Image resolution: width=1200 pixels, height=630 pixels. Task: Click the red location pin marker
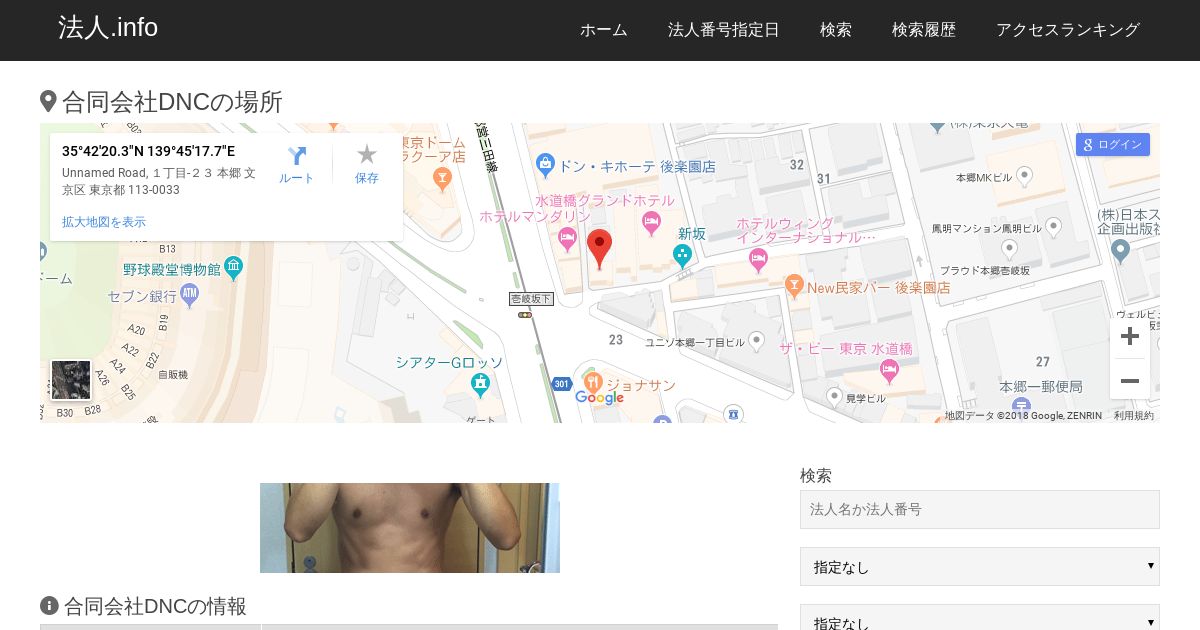tap(599, 249)
